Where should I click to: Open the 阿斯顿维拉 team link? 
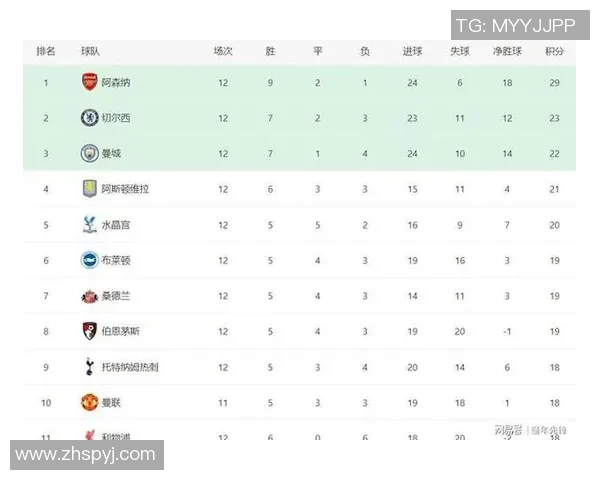[x=126, y=189]
